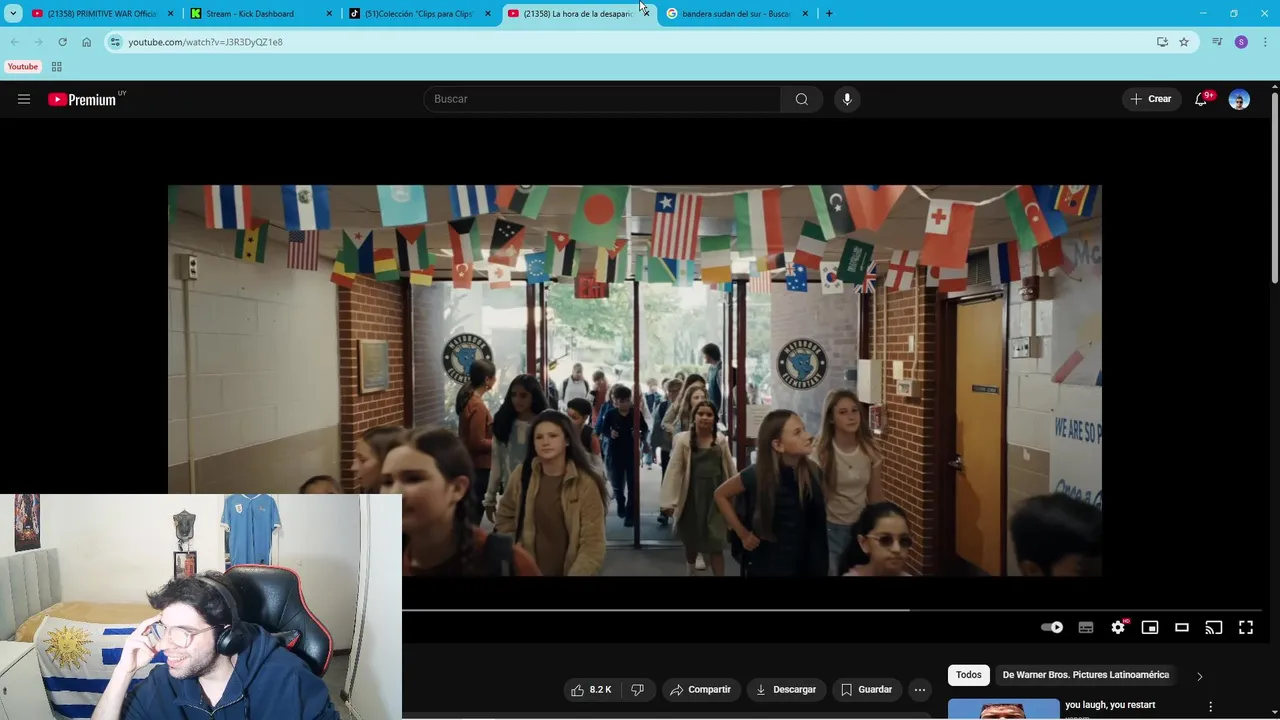Start voice search with microphone icon
Image resolution: width=1280 pixels, height=720 pixels.
(x=847, y=99)
